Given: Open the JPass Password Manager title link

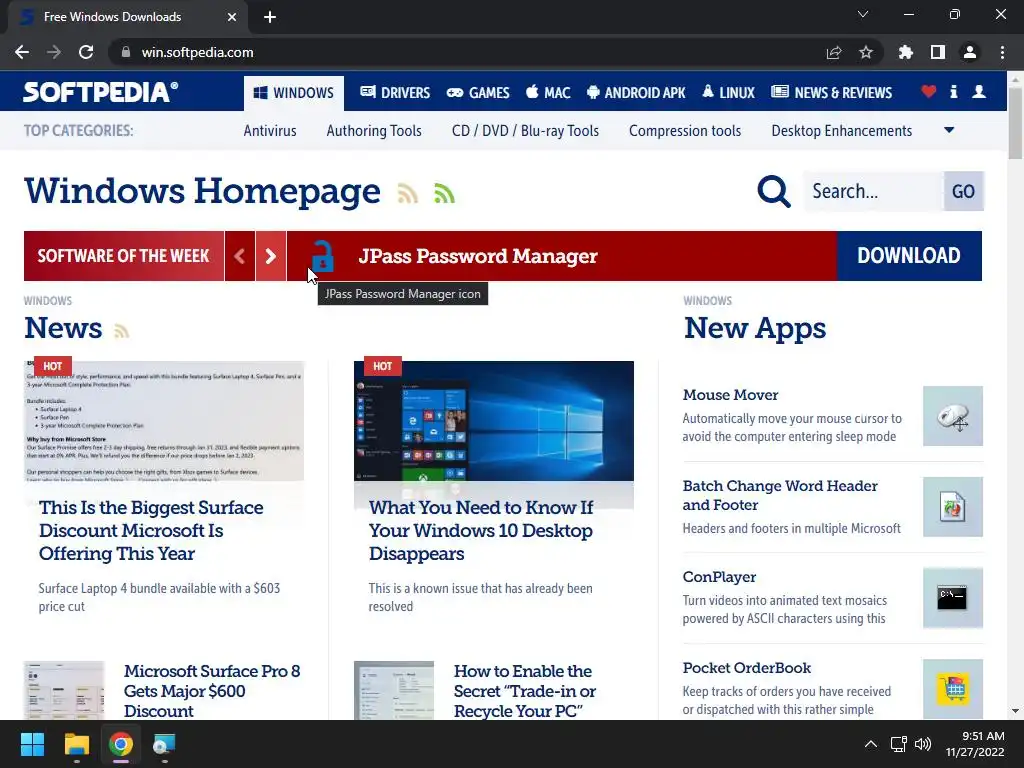Looking at the screenshot, I should tap(478, 256).
